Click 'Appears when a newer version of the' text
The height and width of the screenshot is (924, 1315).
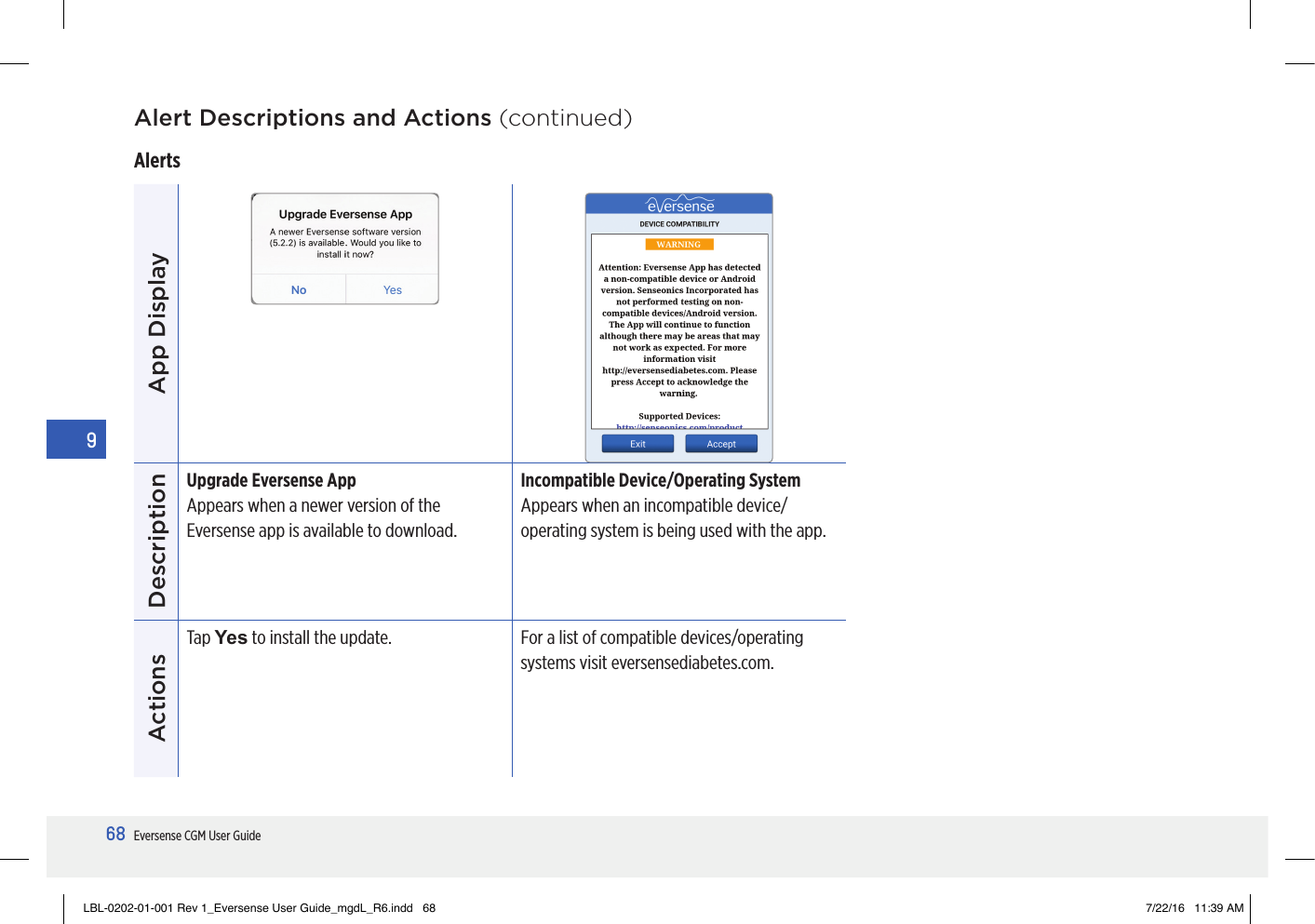[x=313, y=505]
